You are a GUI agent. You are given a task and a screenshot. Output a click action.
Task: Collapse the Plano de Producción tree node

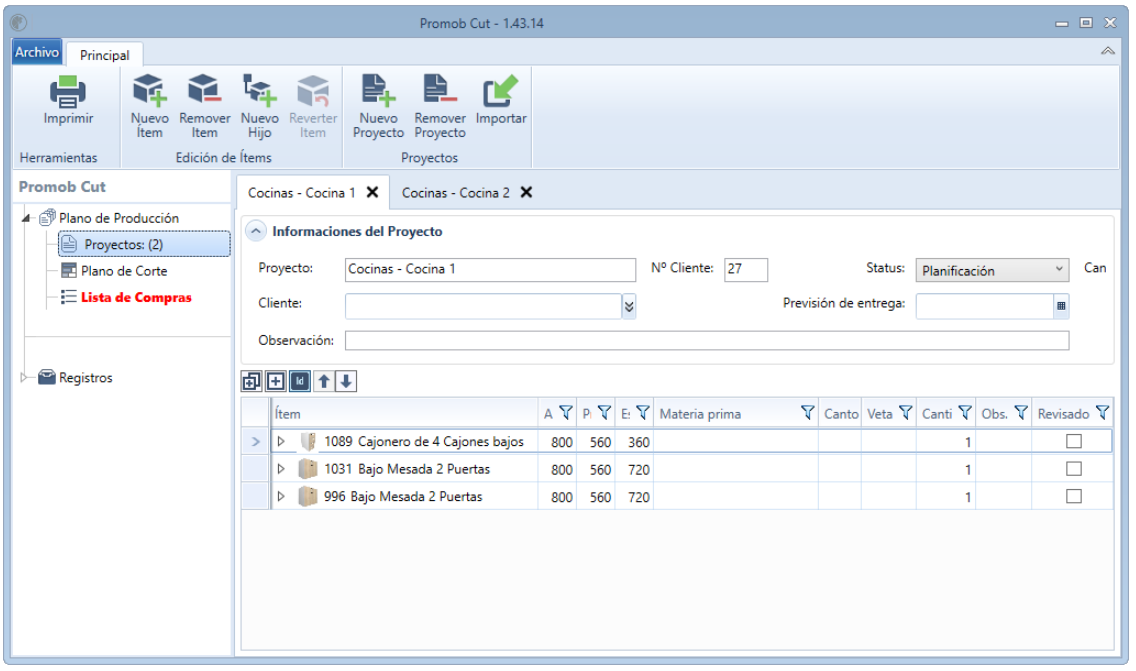(26, 218)
